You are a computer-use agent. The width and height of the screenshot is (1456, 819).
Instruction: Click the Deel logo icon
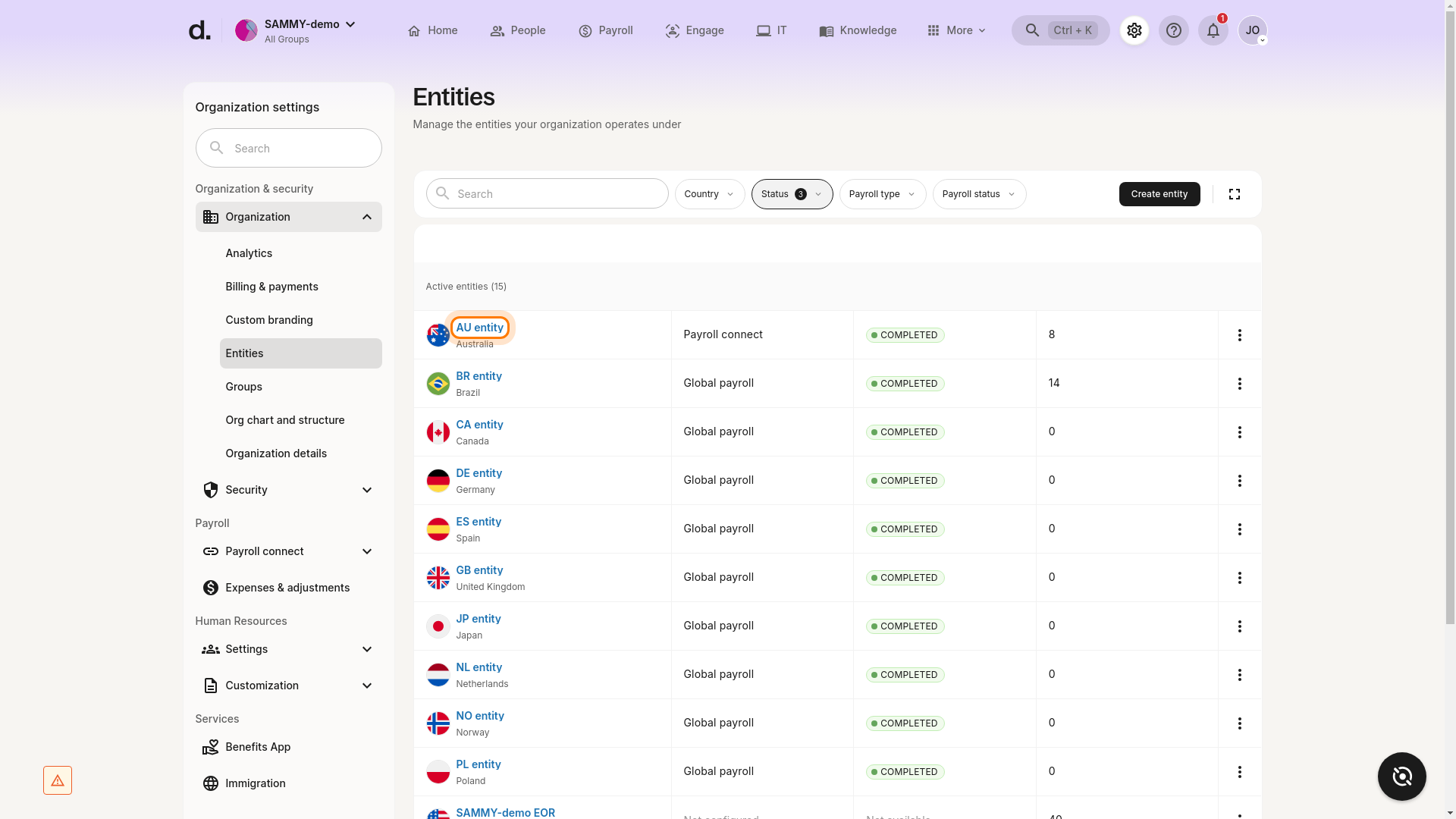[199, 30]
